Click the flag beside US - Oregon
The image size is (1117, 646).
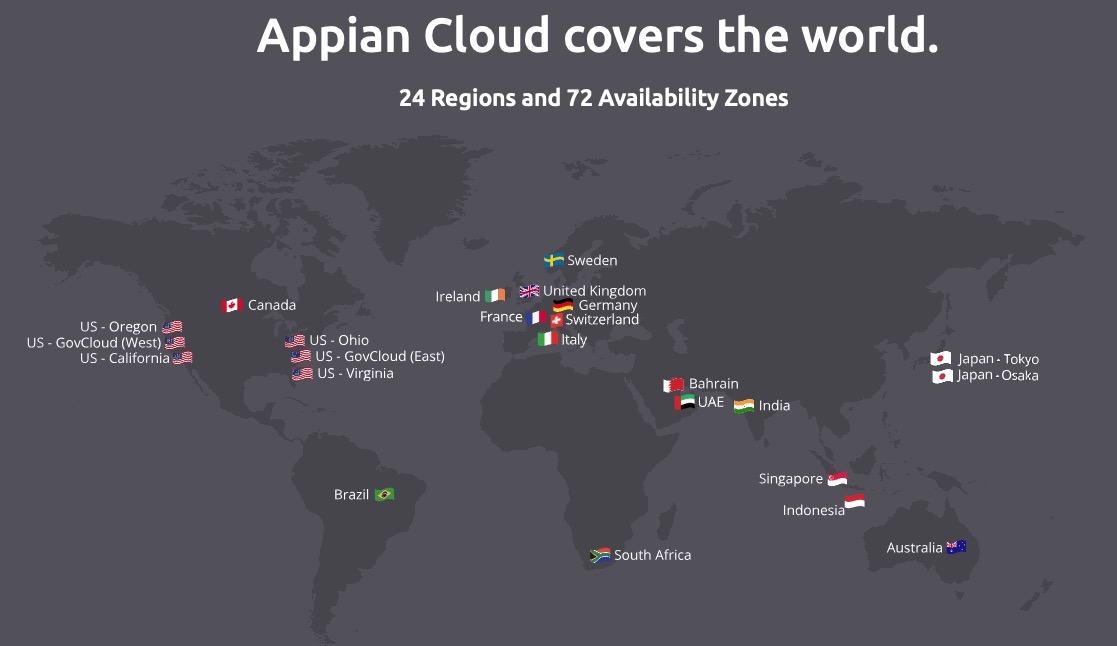172,327
